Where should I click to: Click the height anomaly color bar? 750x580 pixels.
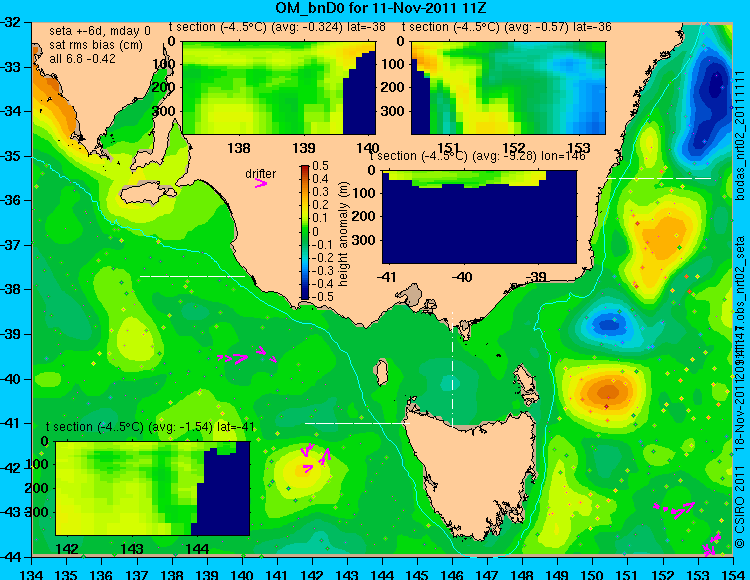(x=305, y=232)
